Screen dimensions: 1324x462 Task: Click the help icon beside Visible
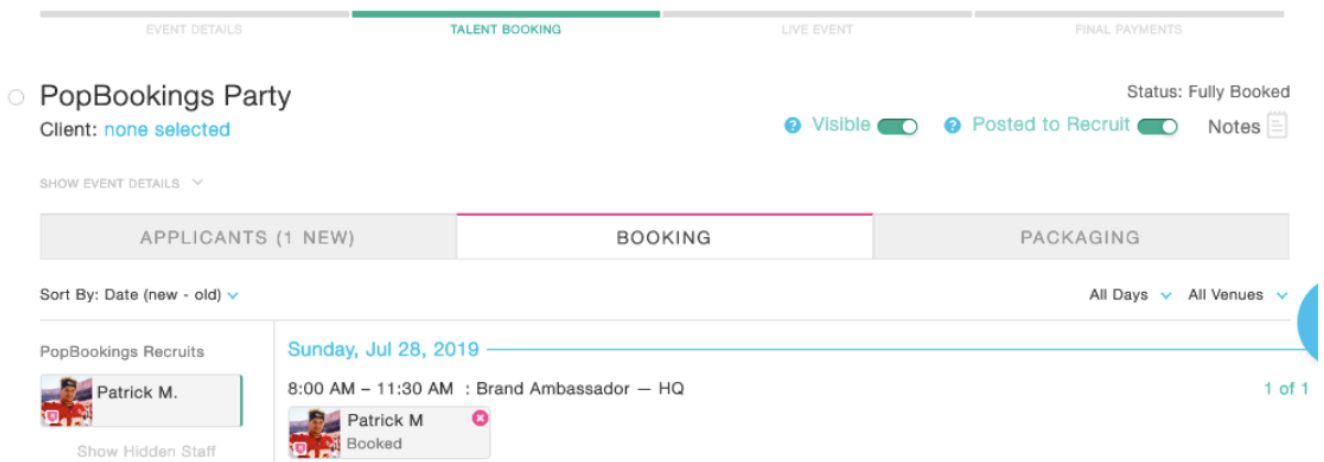[793, 126]
